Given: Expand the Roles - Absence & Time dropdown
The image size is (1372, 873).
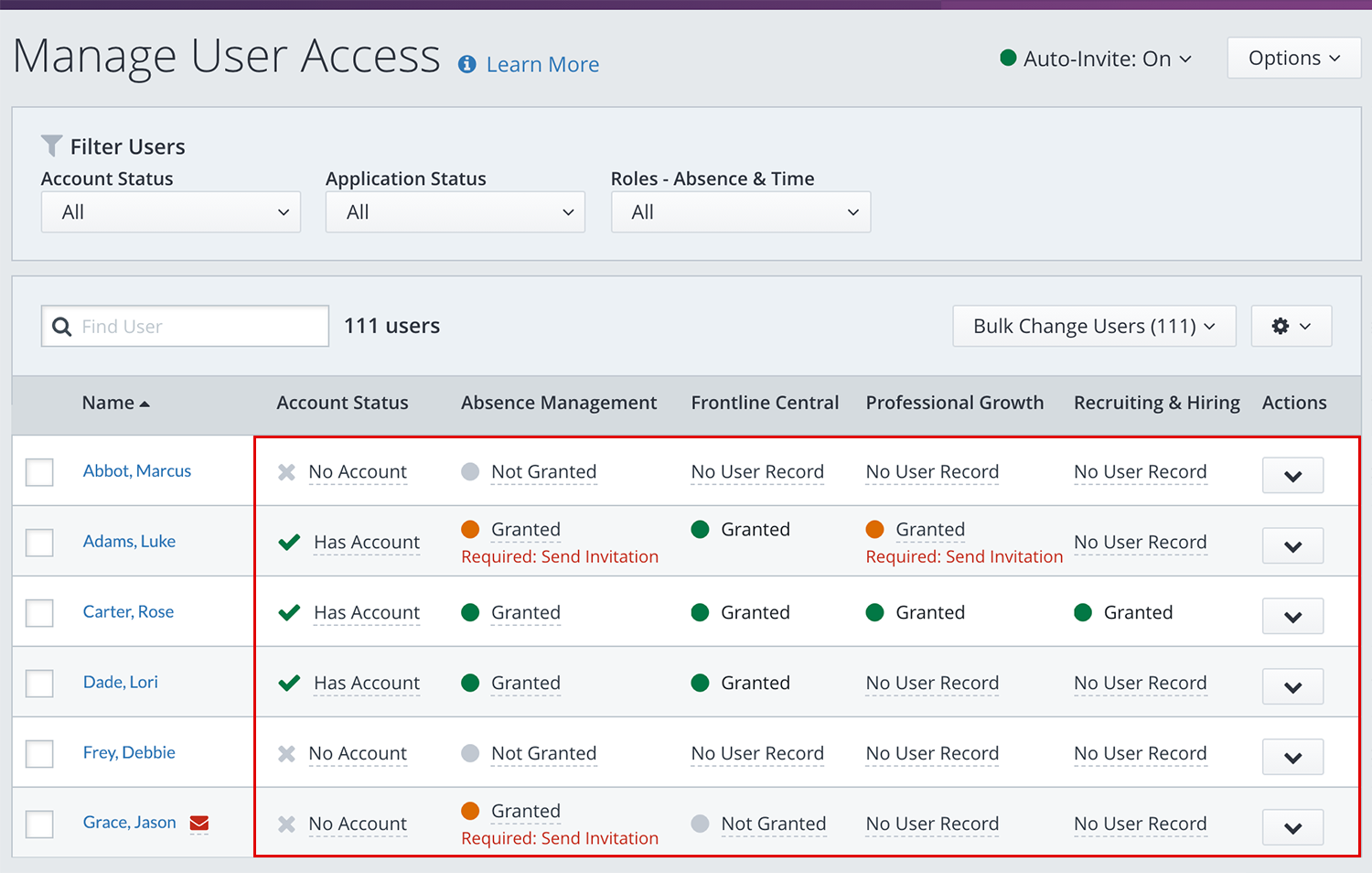Looking at the screenshot, I should tap(740, 212).
